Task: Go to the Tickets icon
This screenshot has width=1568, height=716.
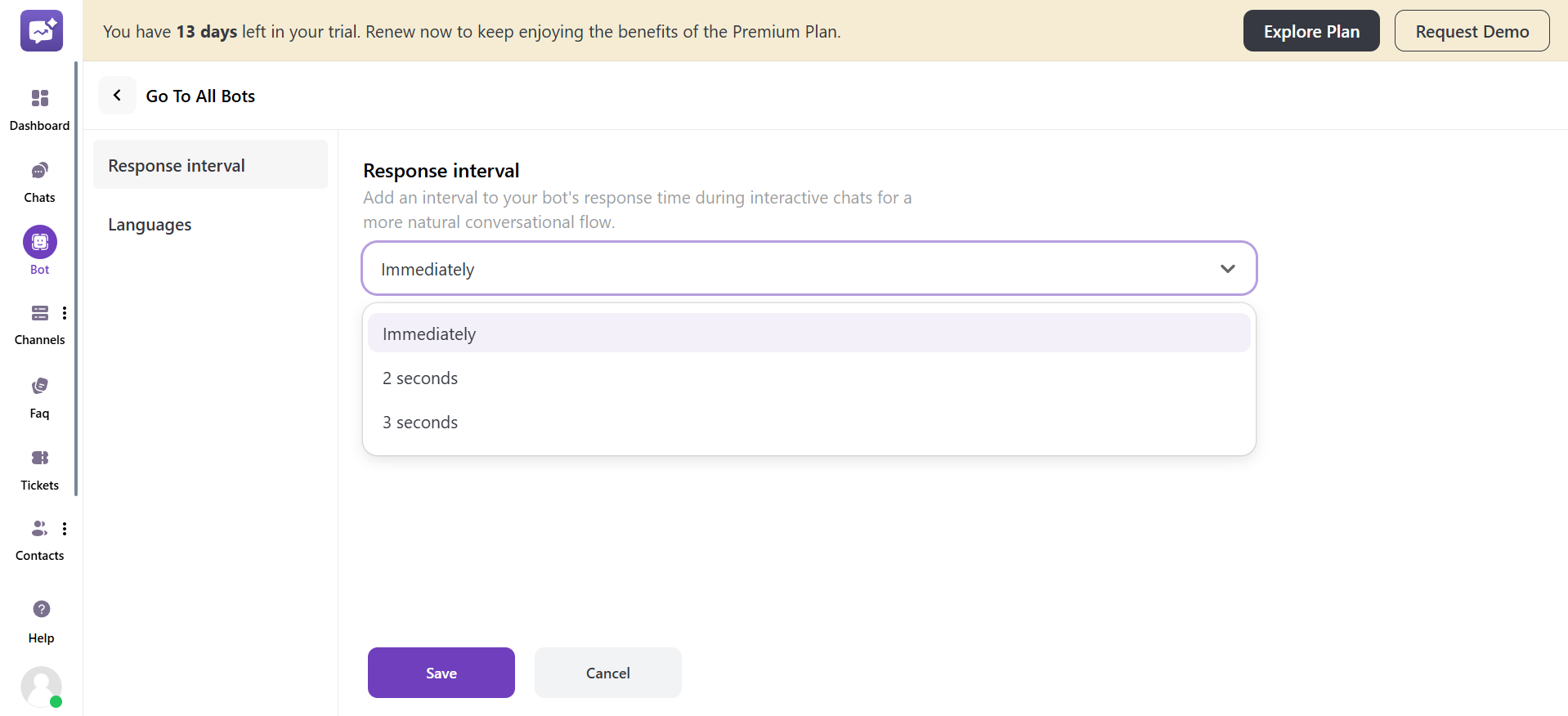Action: coord(39,458)
